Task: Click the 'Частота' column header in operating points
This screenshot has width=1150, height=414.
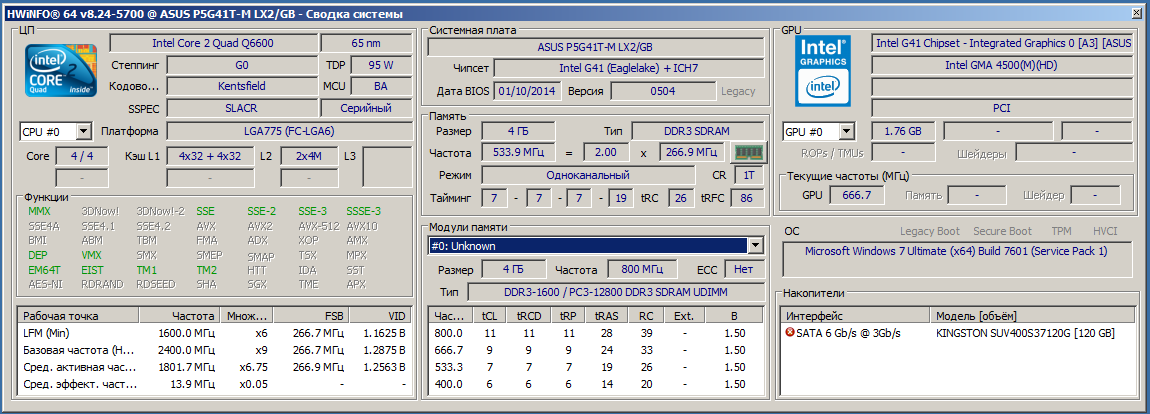Action: 193,315
